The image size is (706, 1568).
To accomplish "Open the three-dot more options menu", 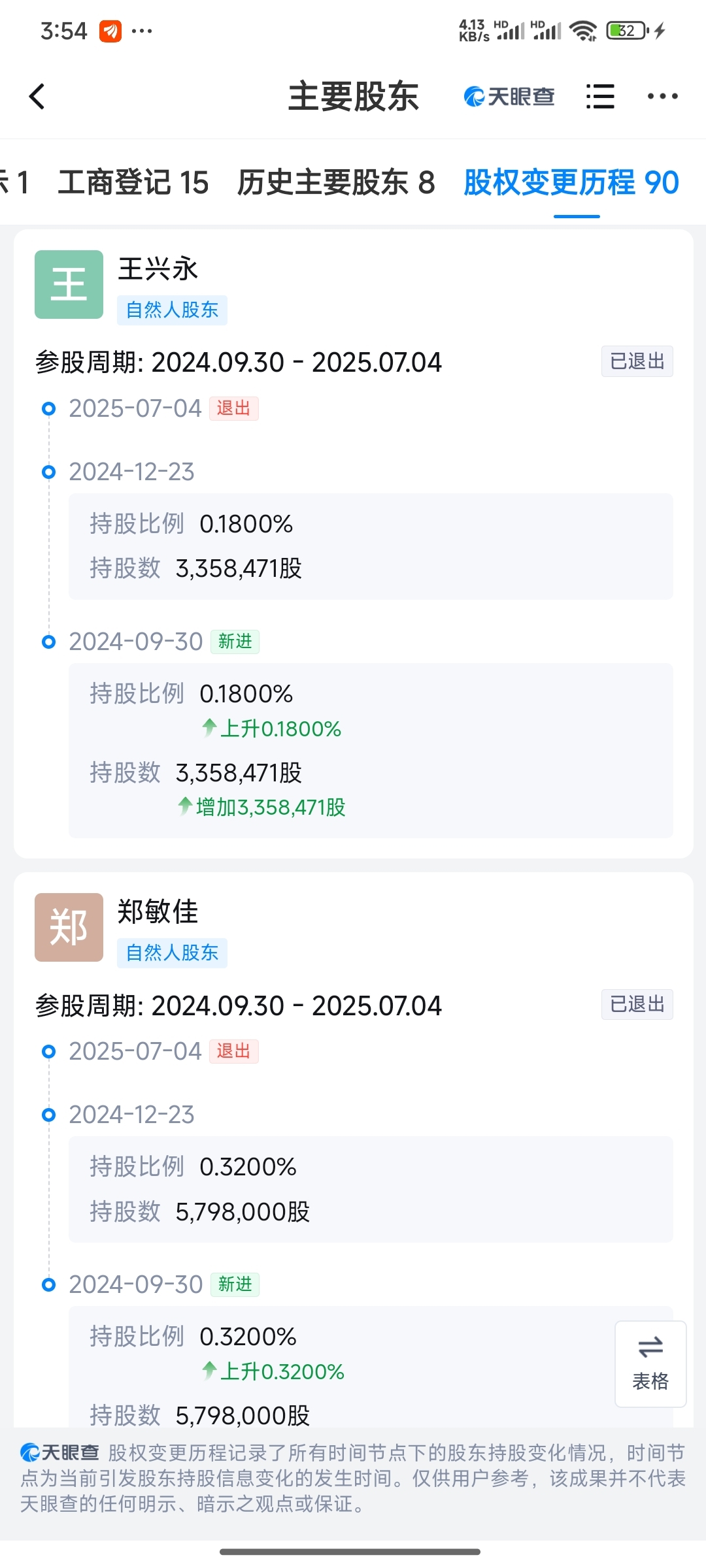I will coord(662,97).
